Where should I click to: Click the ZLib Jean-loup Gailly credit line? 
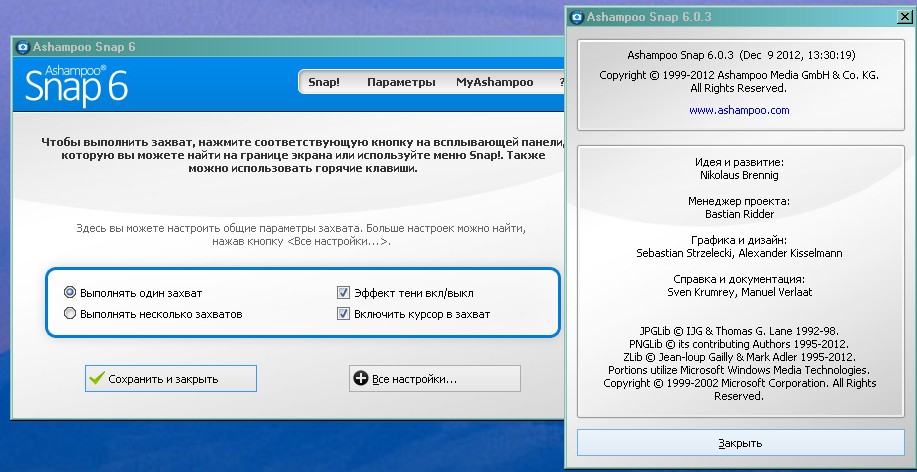739,357
